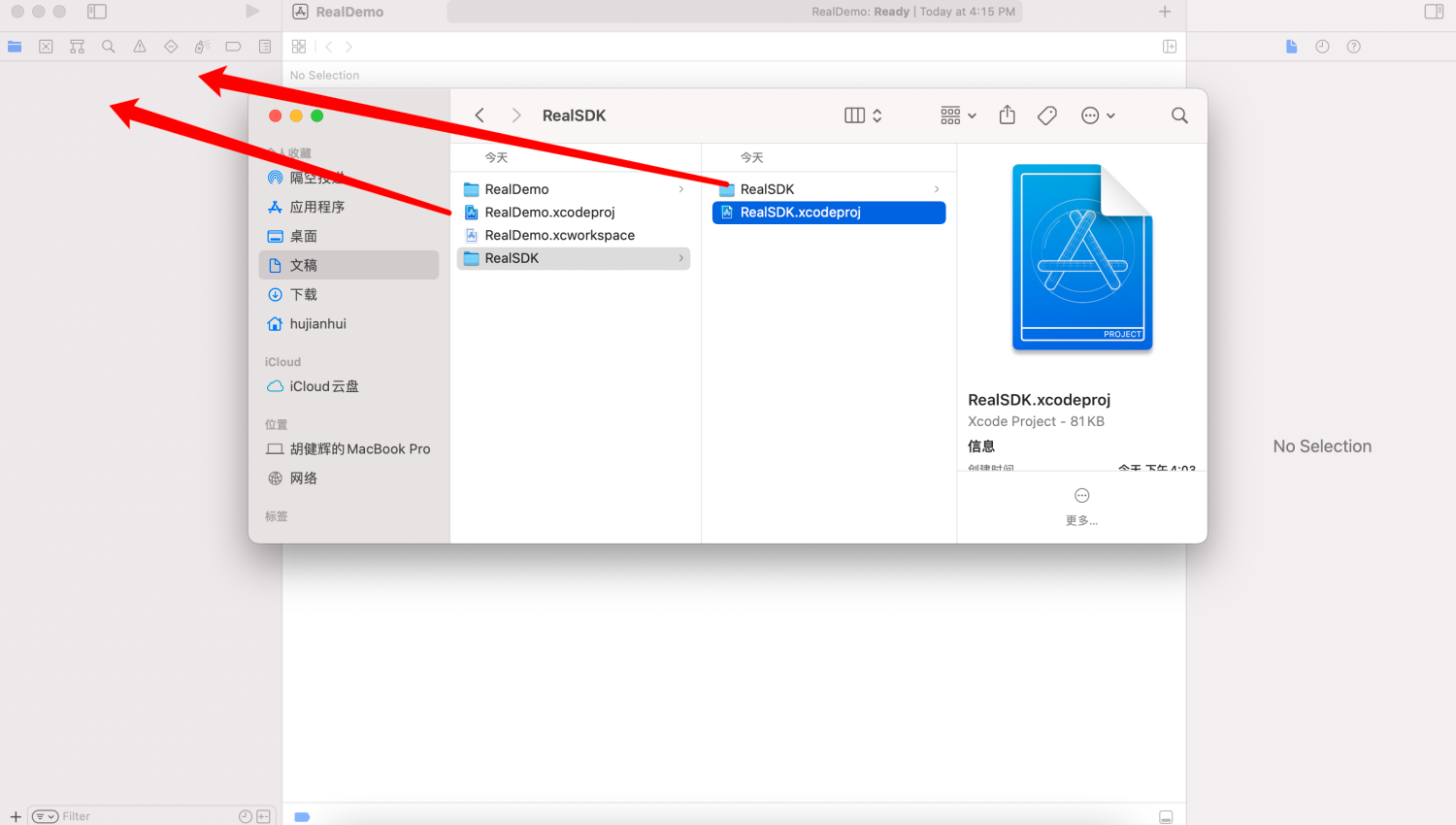Show only source-controlled files in navigator
The height and width of the screenshot is (825, 1456).
click(263, 816)
